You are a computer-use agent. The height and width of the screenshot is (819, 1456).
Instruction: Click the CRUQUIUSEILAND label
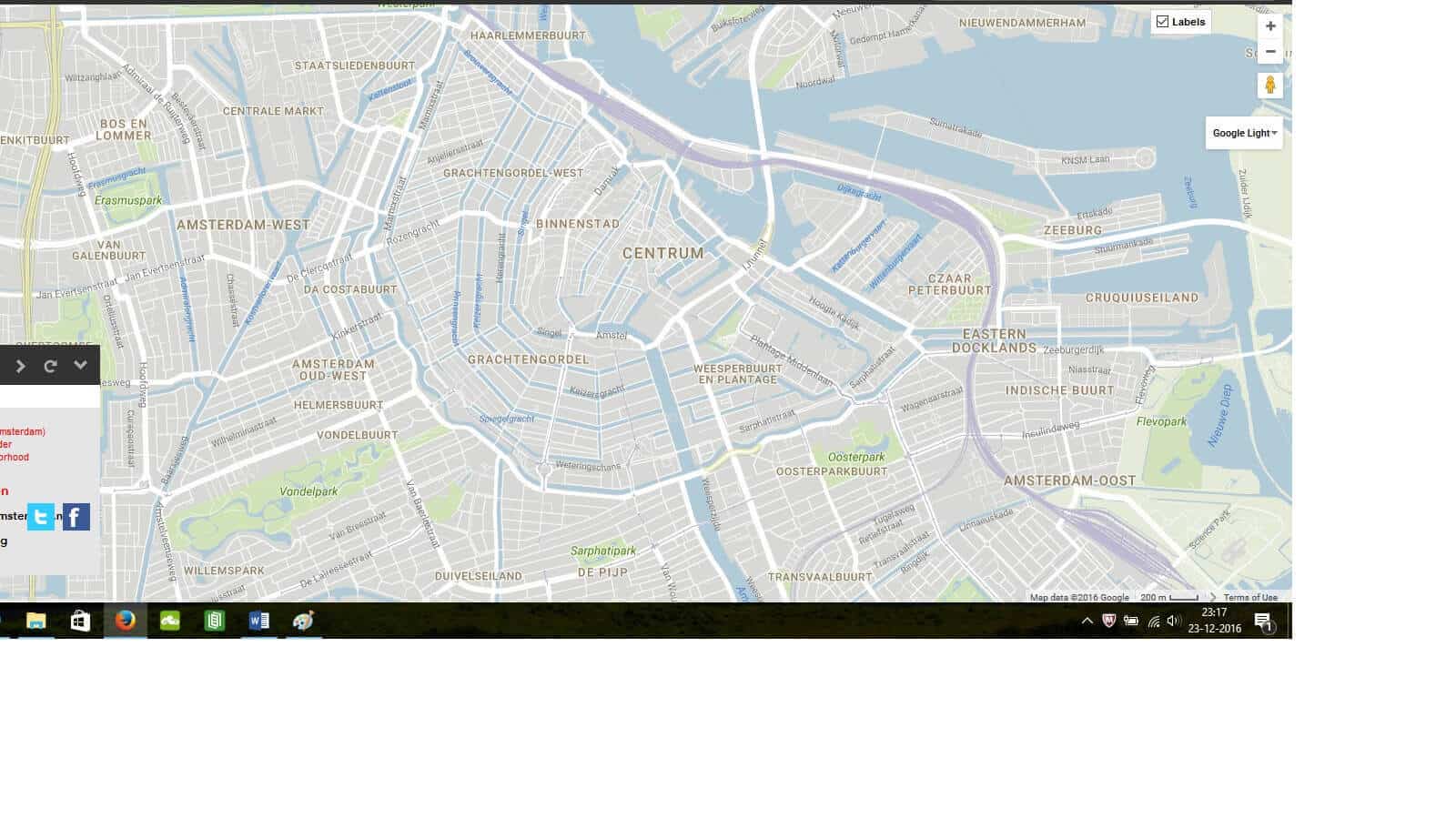[1142, 298]
